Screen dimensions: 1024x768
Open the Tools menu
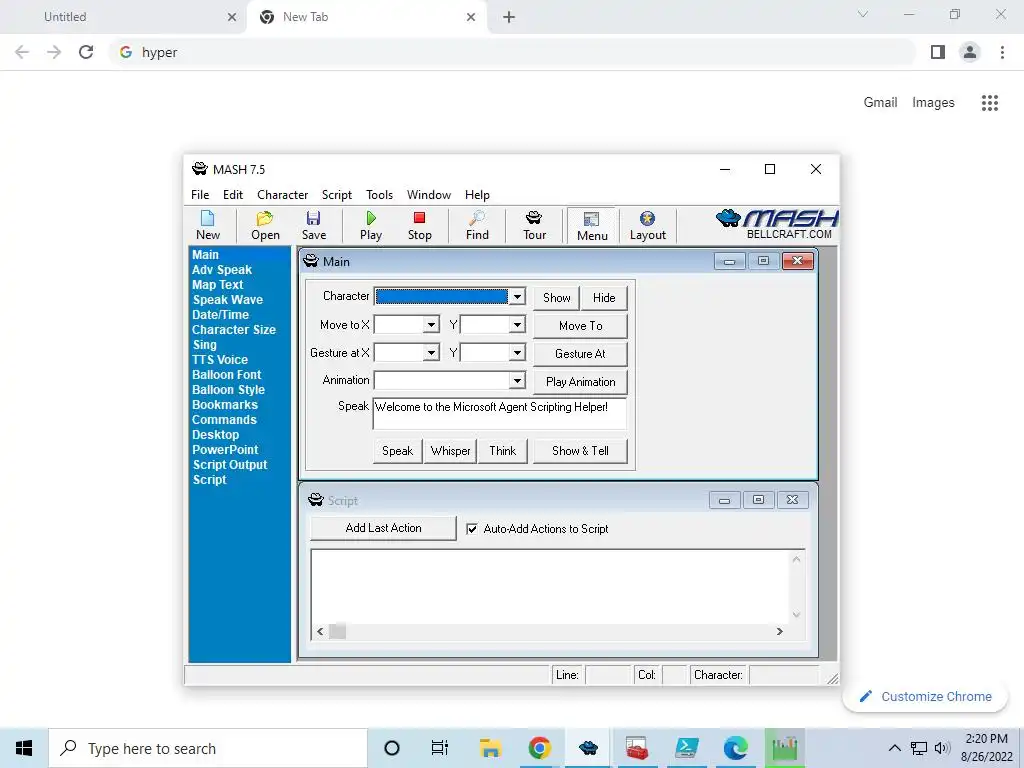379,195
